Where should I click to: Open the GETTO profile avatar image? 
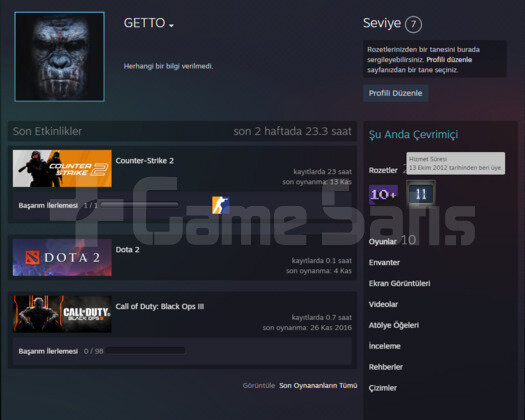coord(60,57)
